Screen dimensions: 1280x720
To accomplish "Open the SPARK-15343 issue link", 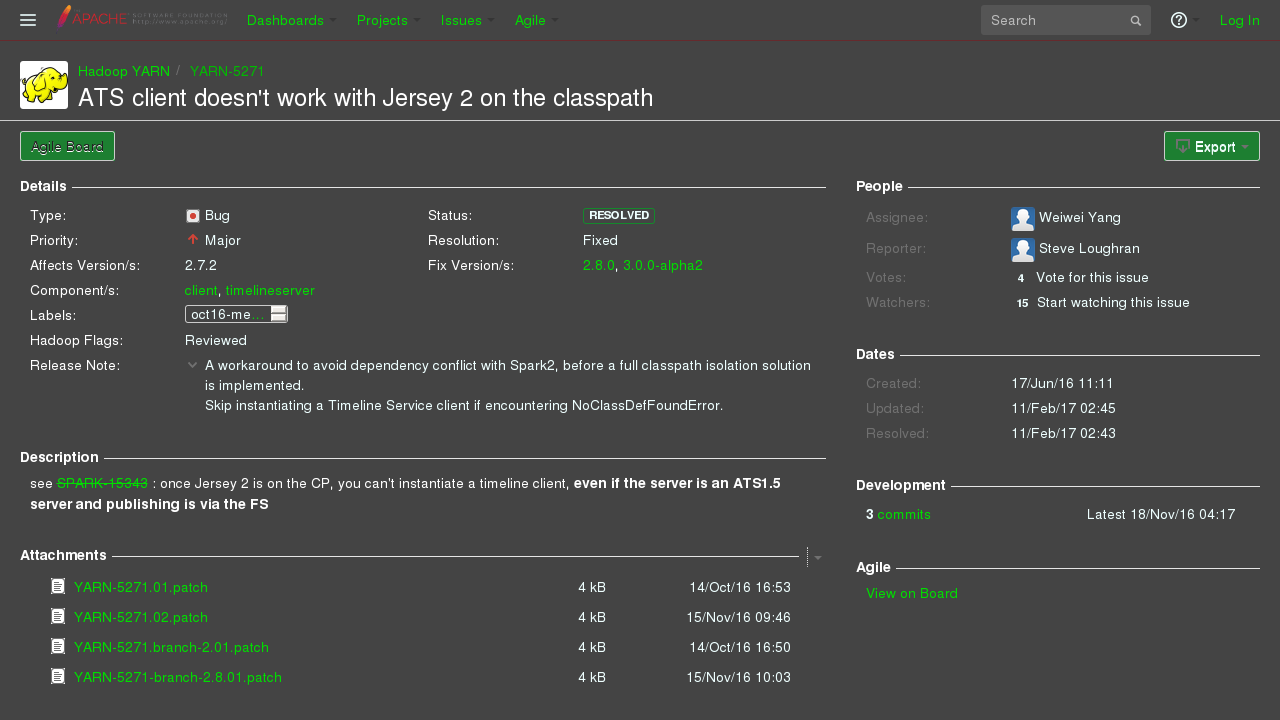I will [102, 483].
